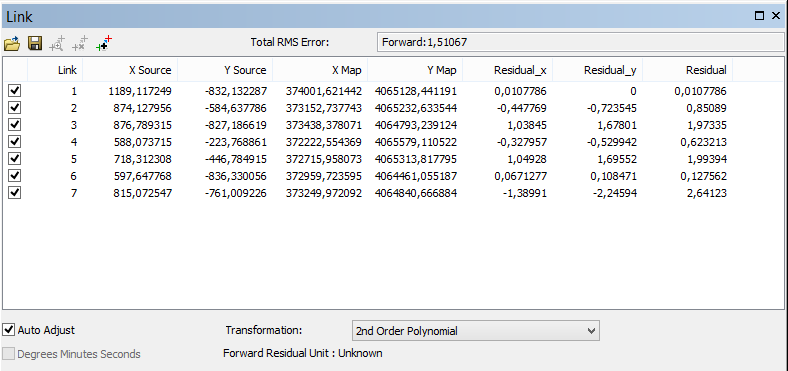Select X Source value 718,312308

click(x=143, y=159)
